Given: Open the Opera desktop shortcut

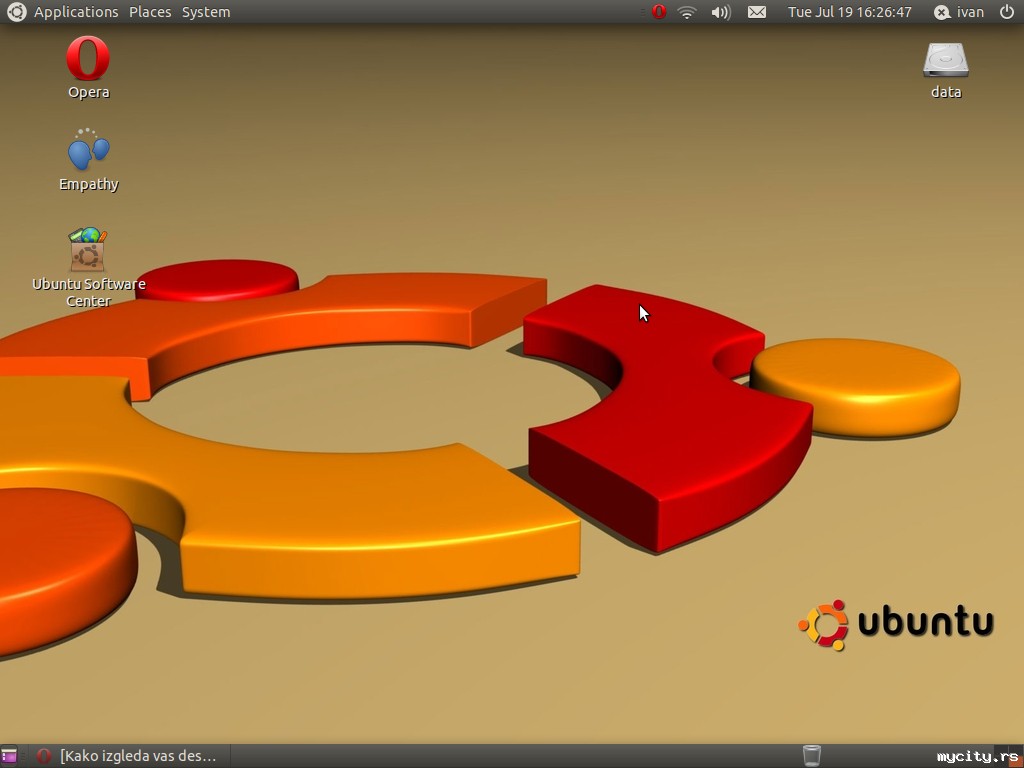Looking at the screenshot, I should click(88, 68).
